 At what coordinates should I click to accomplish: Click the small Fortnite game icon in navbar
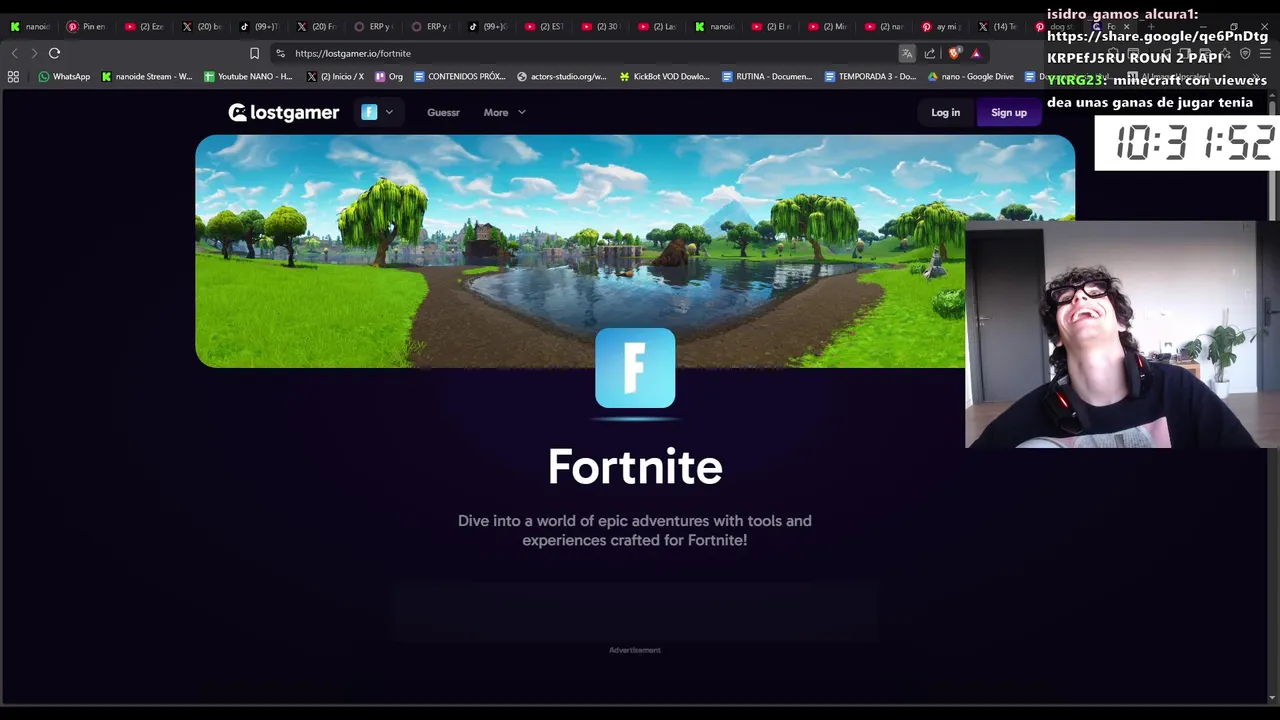369,112
